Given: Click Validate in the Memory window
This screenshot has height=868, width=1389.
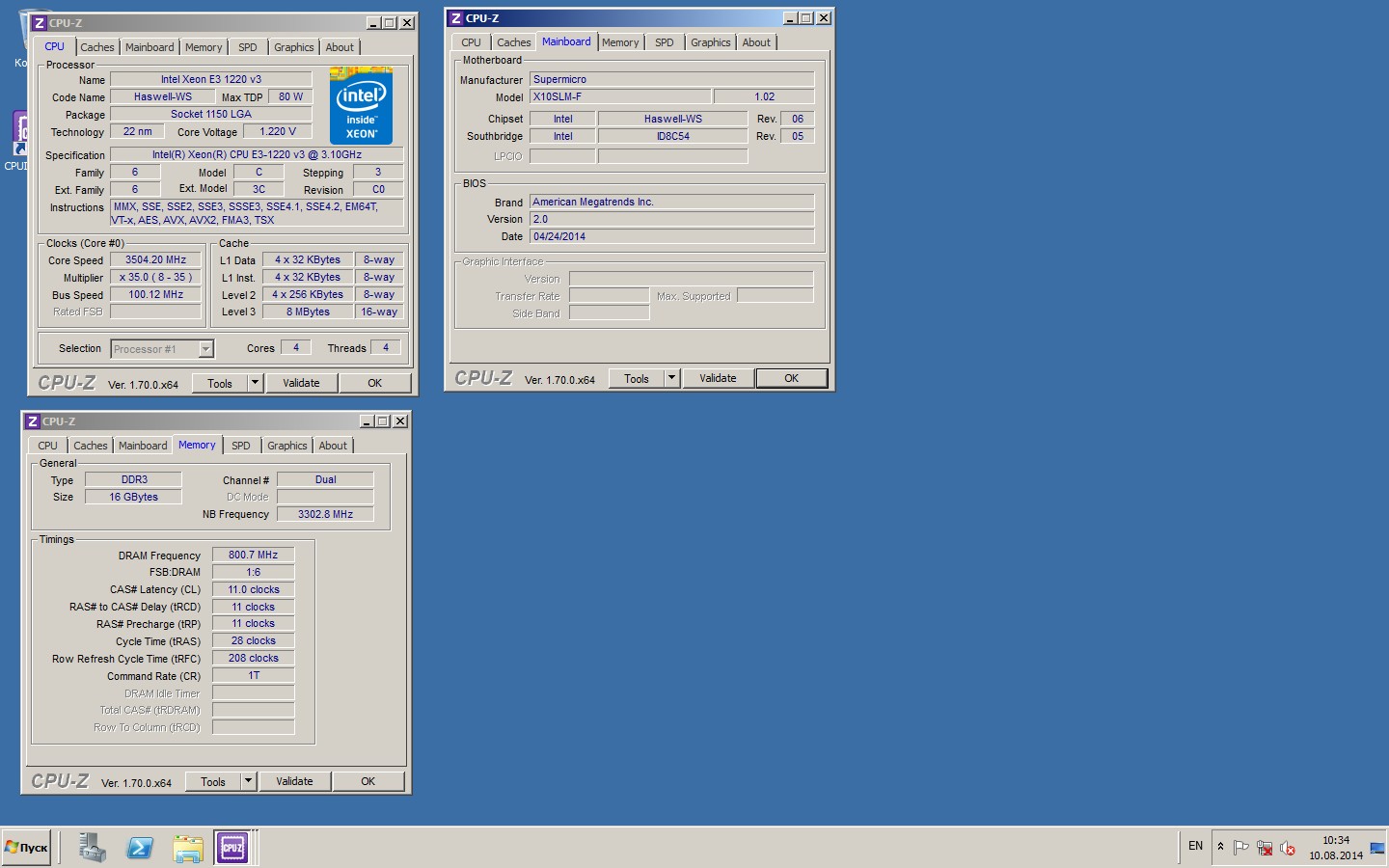Looking at the screenshot, I should [x=294, y=781].
